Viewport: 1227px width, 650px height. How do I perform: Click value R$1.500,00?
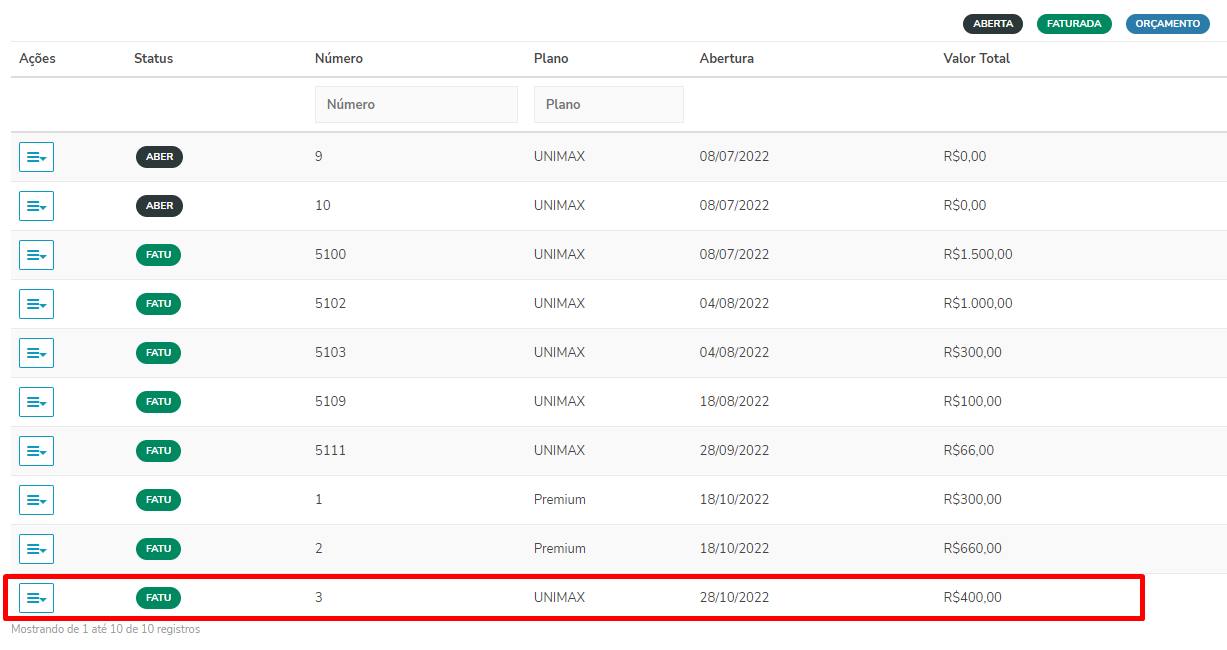[x=978, y=255]
